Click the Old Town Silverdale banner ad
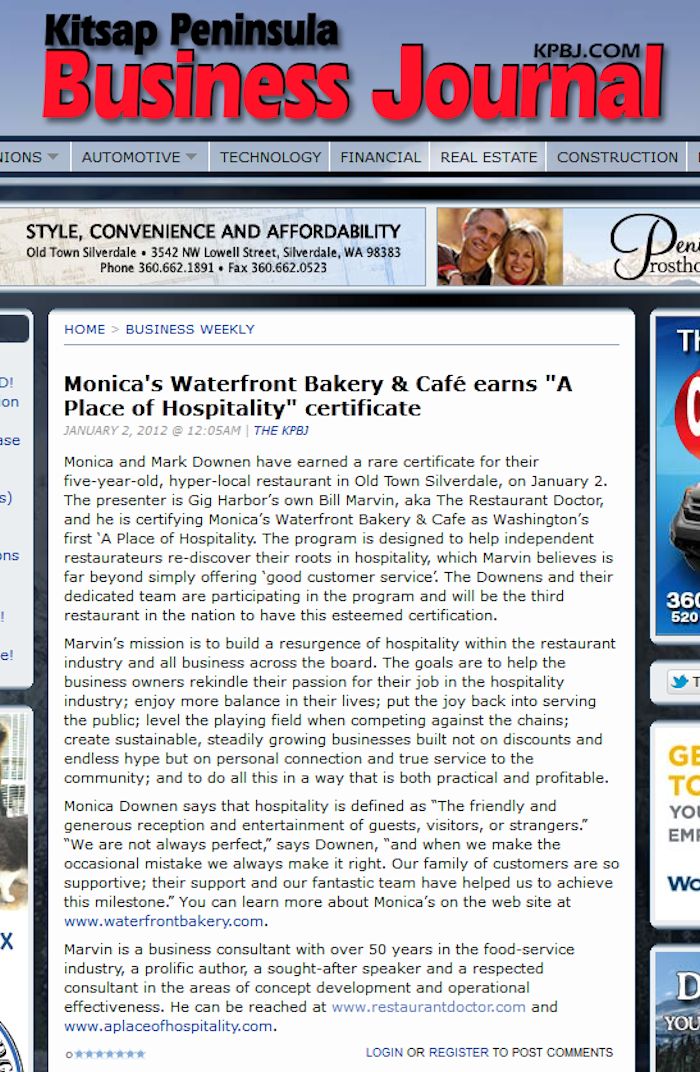This screenshot has height=1072, width=700. (x=213, y=247)
